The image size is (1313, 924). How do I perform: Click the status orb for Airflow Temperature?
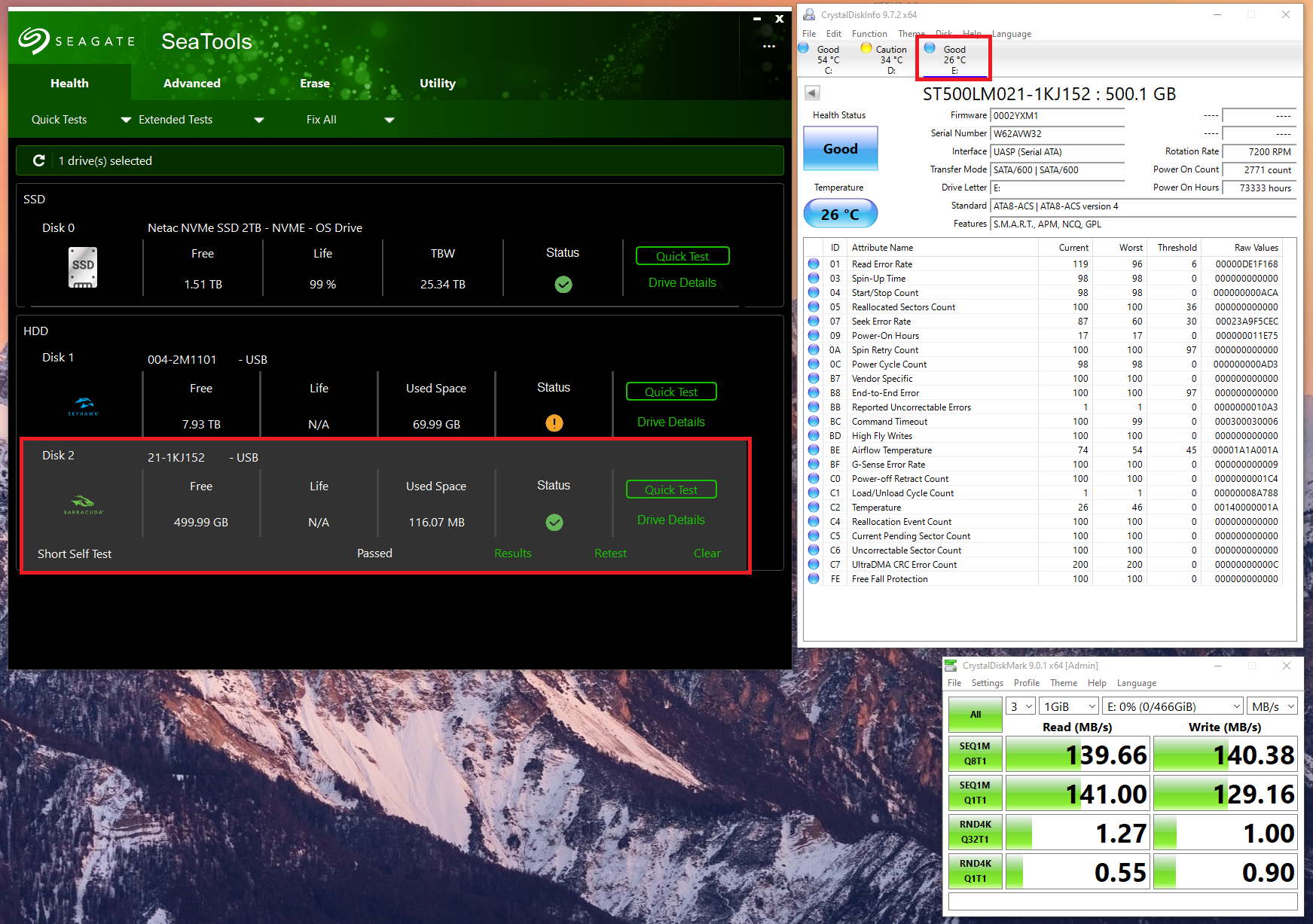click(x=814, y=450)
